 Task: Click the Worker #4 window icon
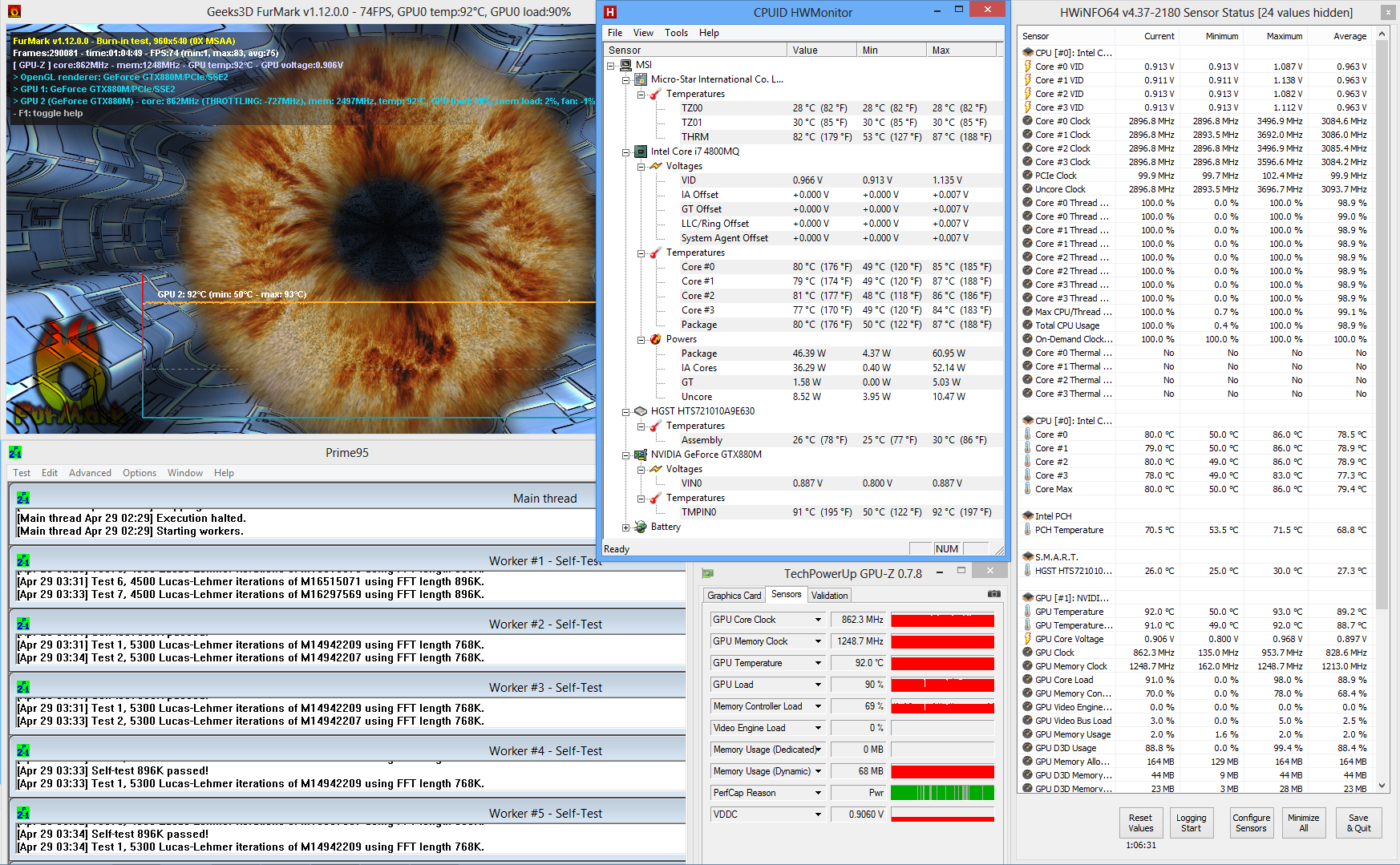point(23,751)
